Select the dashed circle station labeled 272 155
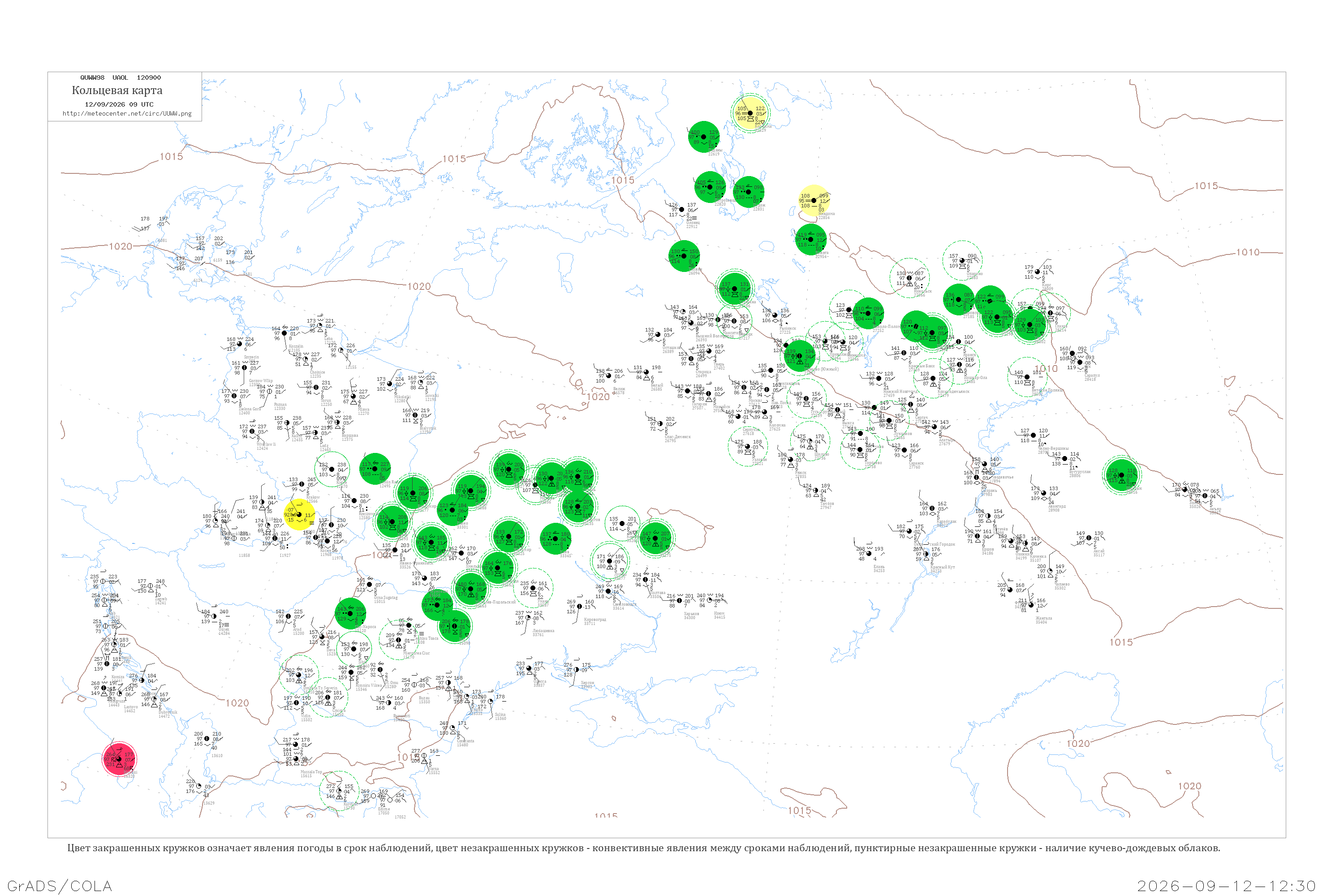1344x896 pixels. (340, 791)
